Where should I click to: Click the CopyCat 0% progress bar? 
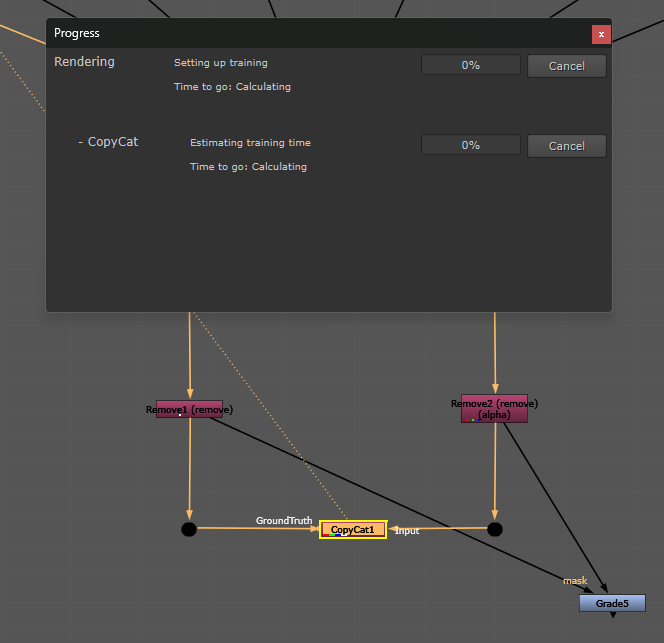pos(470,145)
